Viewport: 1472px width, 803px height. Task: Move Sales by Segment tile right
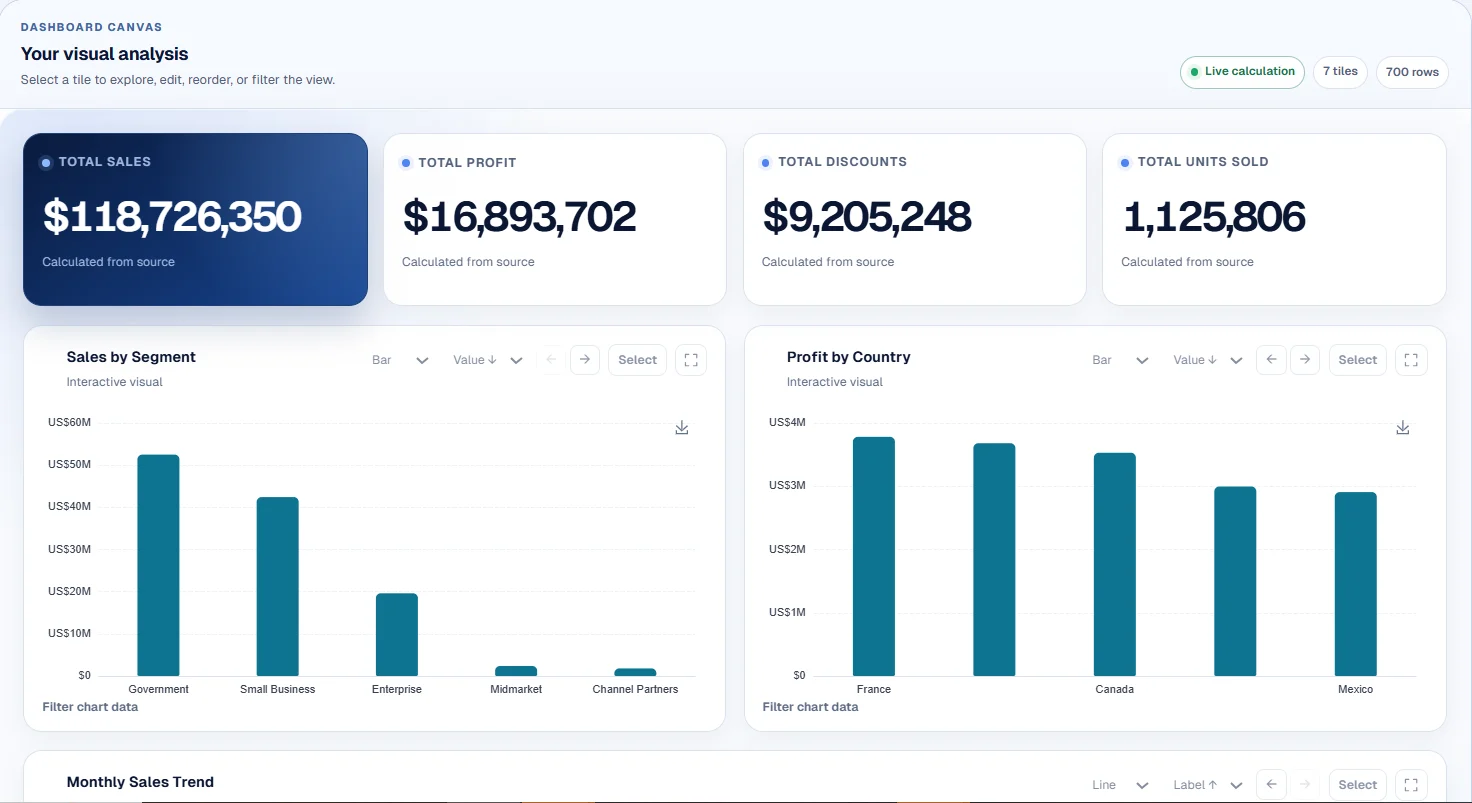pyautogui.click(x=585, y=360)
